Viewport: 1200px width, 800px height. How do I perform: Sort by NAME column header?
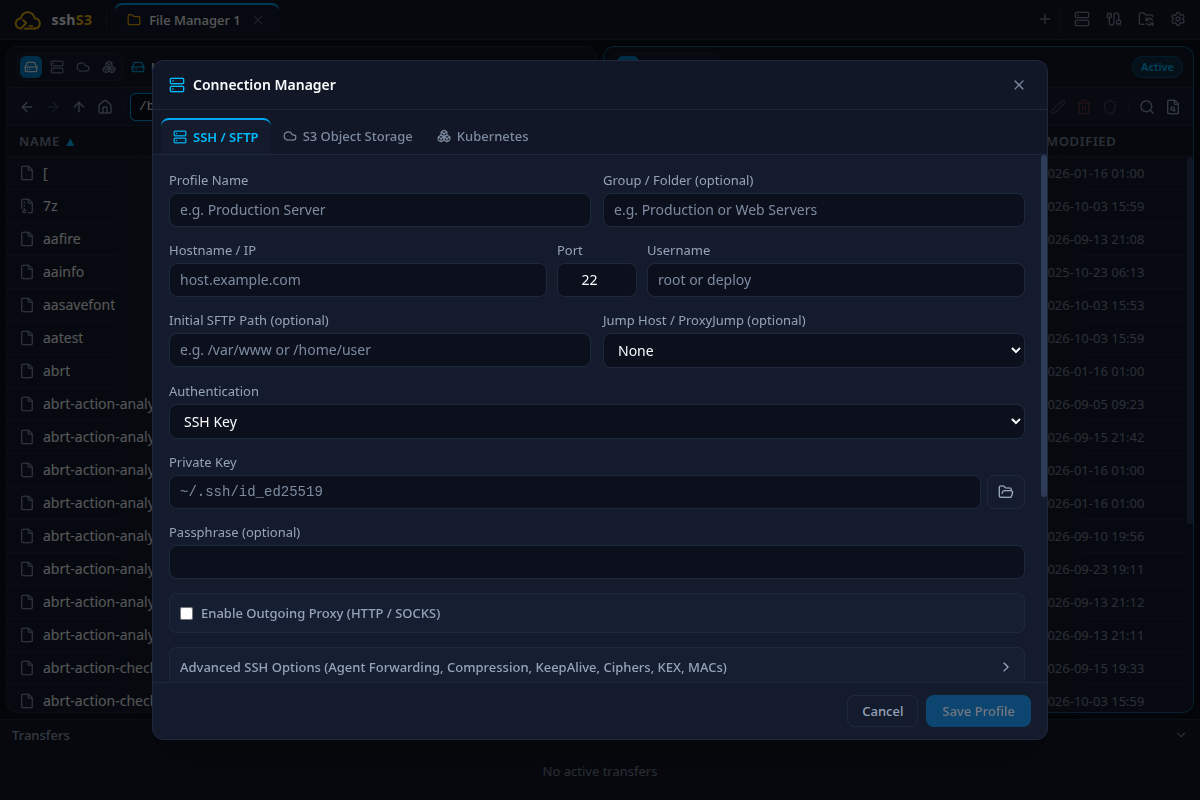coord(46,141)
